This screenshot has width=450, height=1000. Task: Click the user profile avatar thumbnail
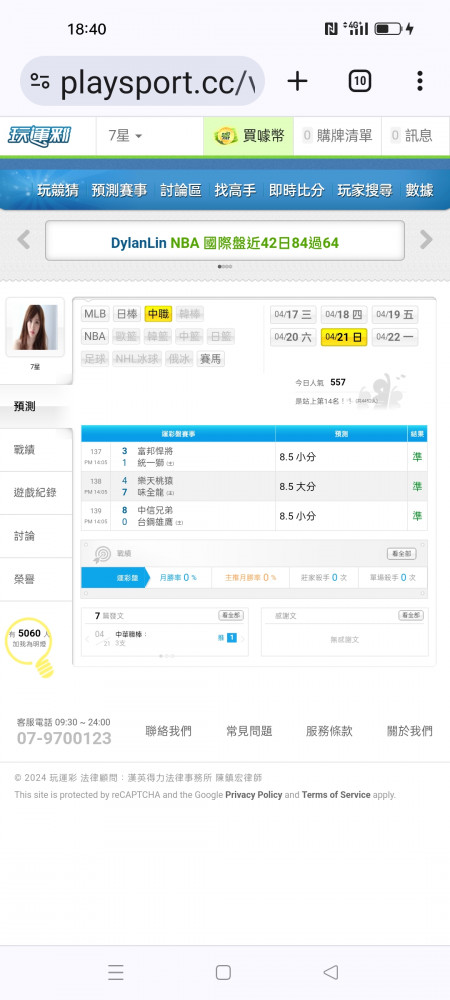[x=35, y=327]
